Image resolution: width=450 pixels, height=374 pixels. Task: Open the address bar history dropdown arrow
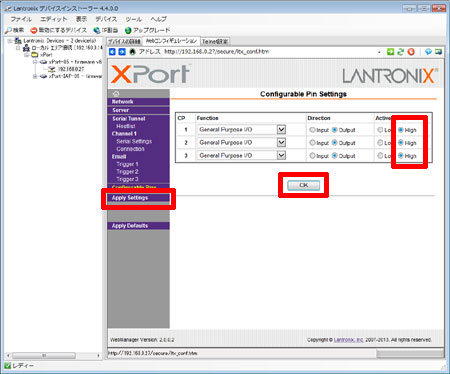[379, 52]
